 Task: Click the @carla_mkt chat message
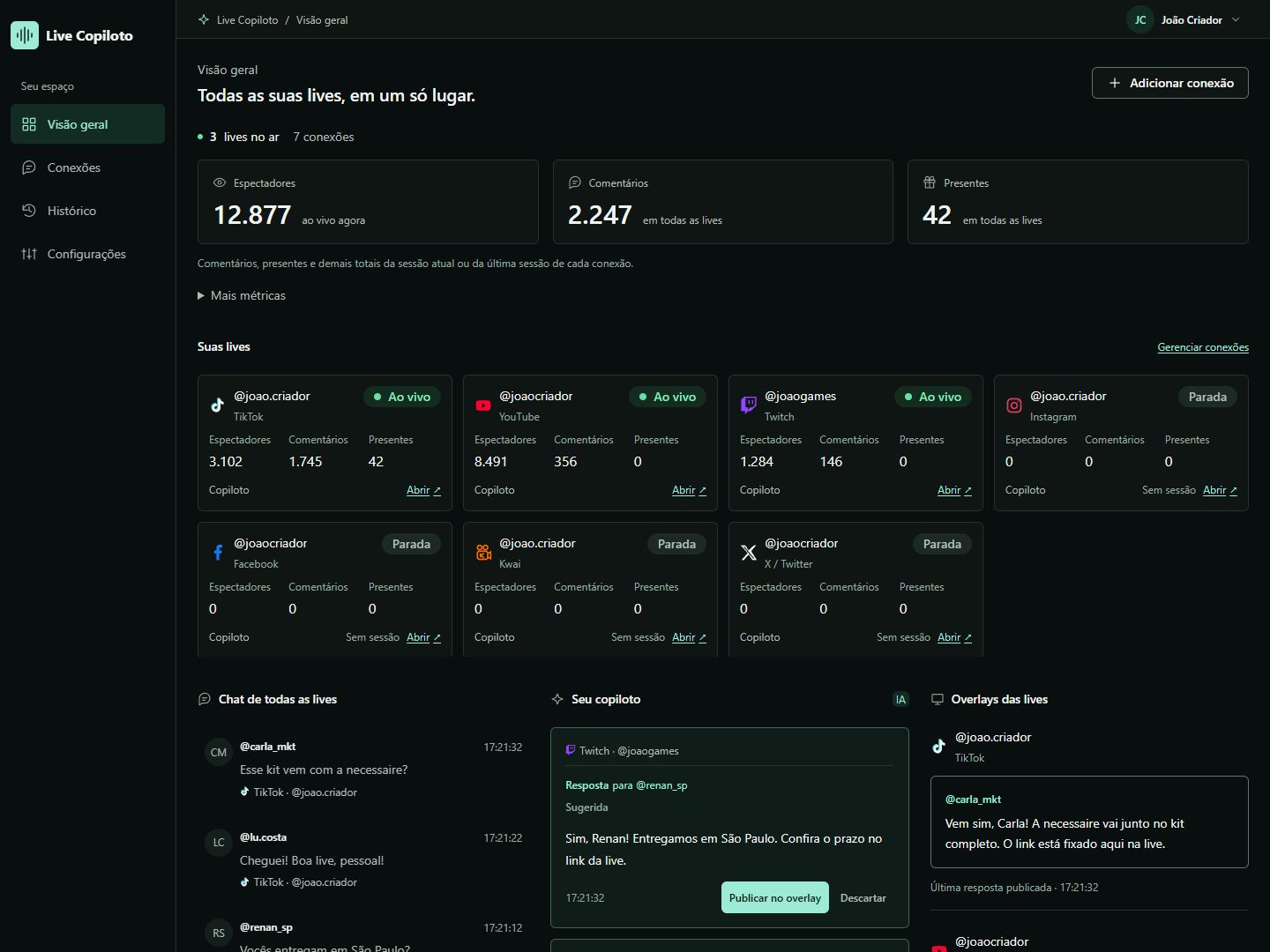point(363,770)
